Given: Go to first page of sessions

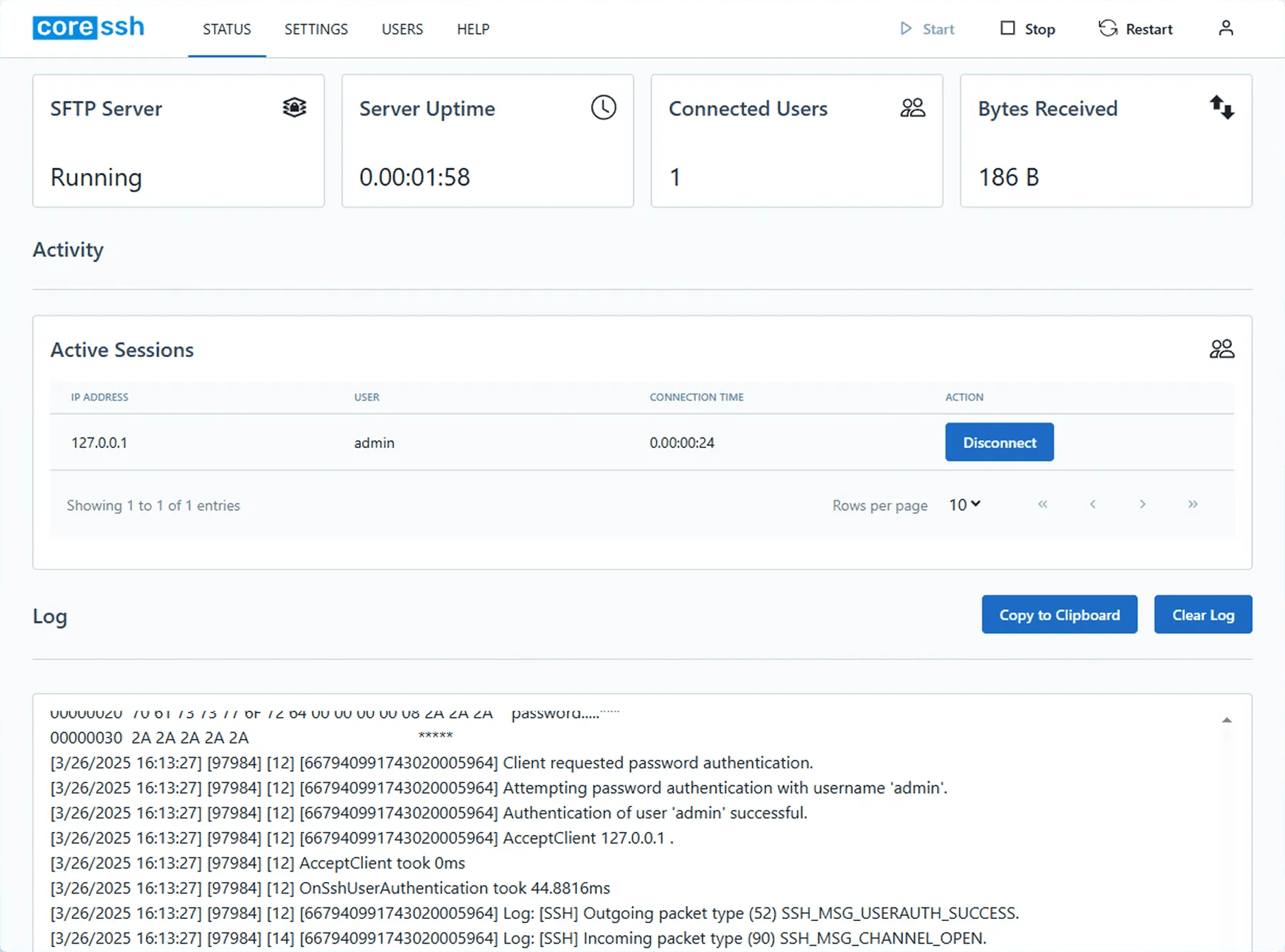Looking at the screenshot, I should tap(1043, 504).
